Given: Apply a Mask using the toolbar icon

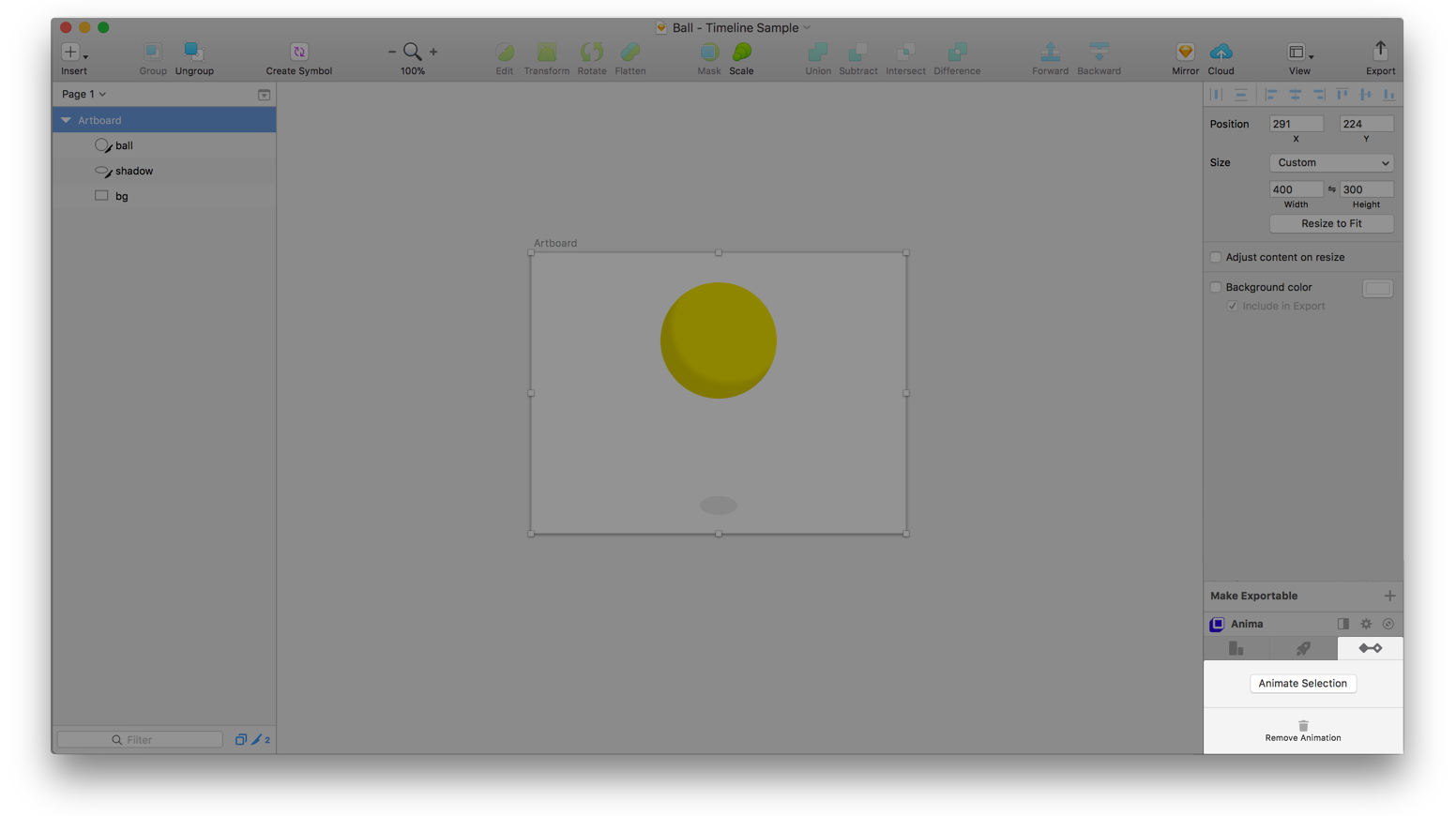Looking at the screenshot, I should click(x=709, y=53).
